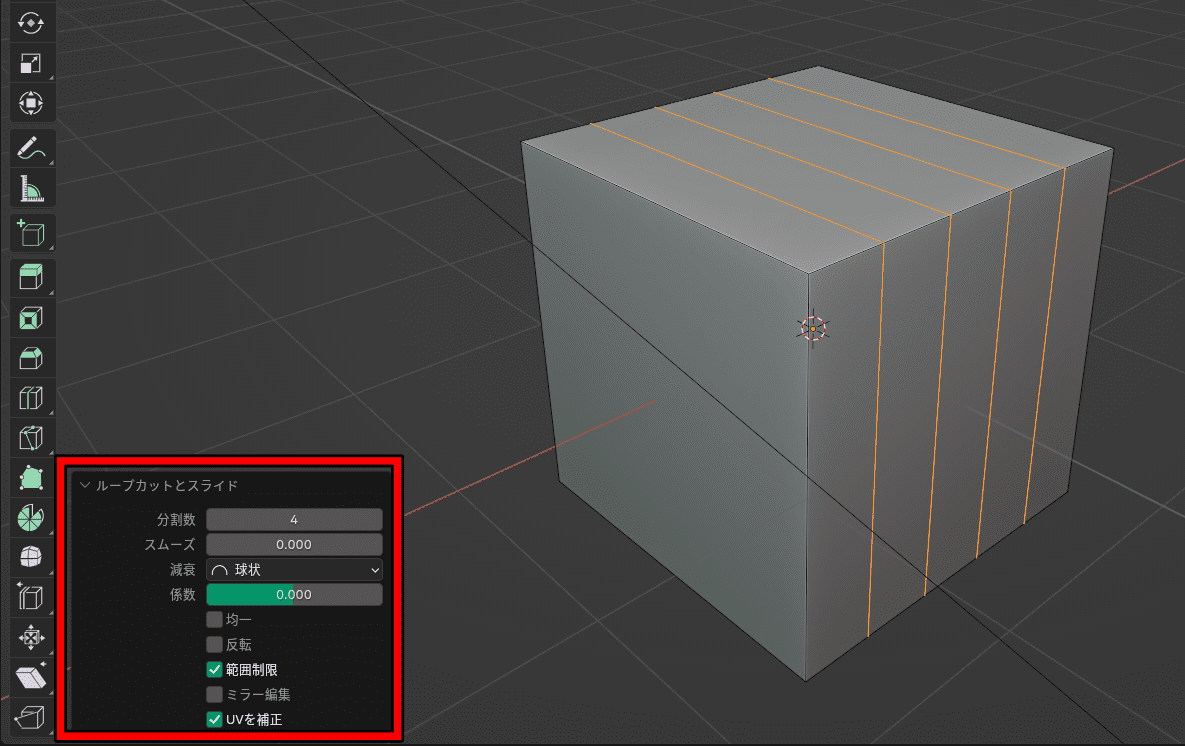Uncheck the UVを補正 checkbox
1185x746 pixels.
tap(215, 720)
